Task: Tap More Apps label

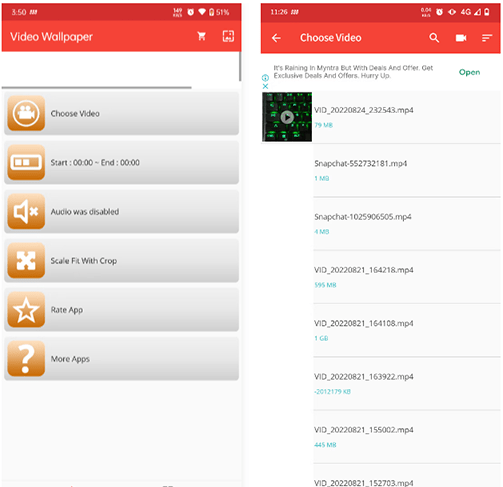Action: point(70,359)
